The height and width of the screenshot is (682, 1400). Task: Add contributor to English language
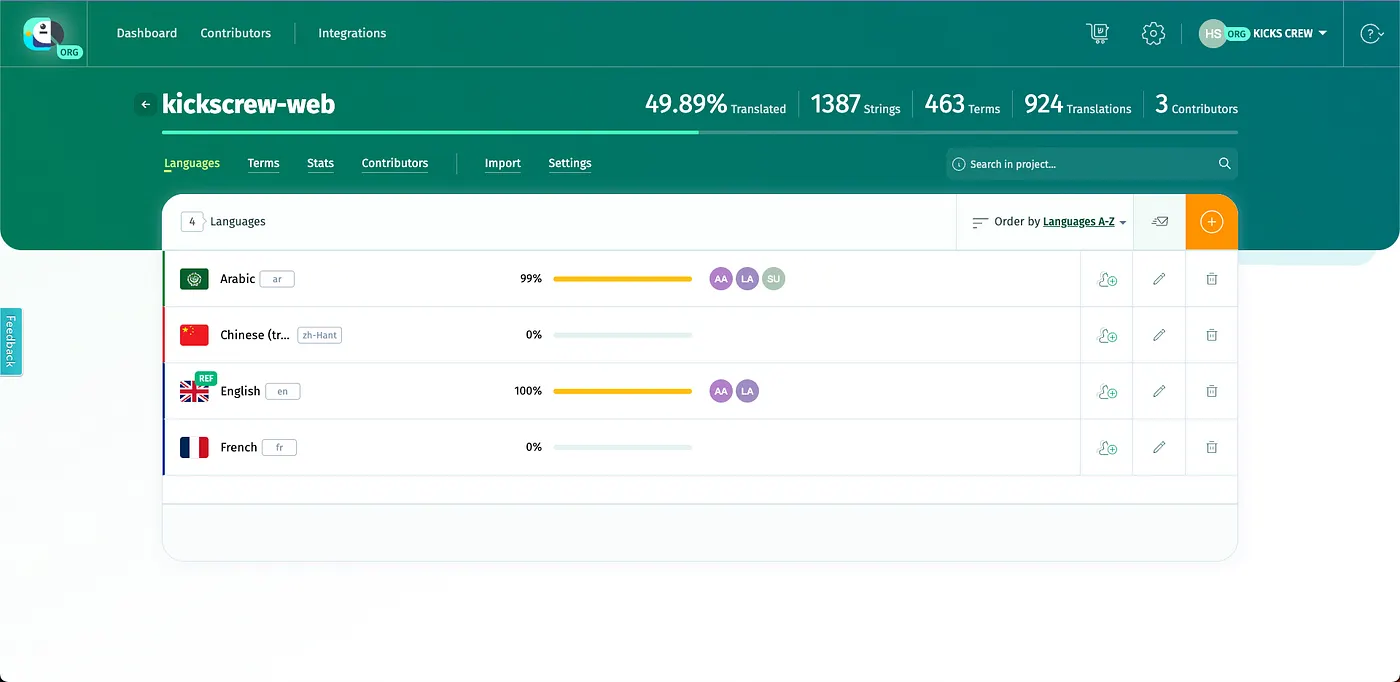pos(1107,391)
